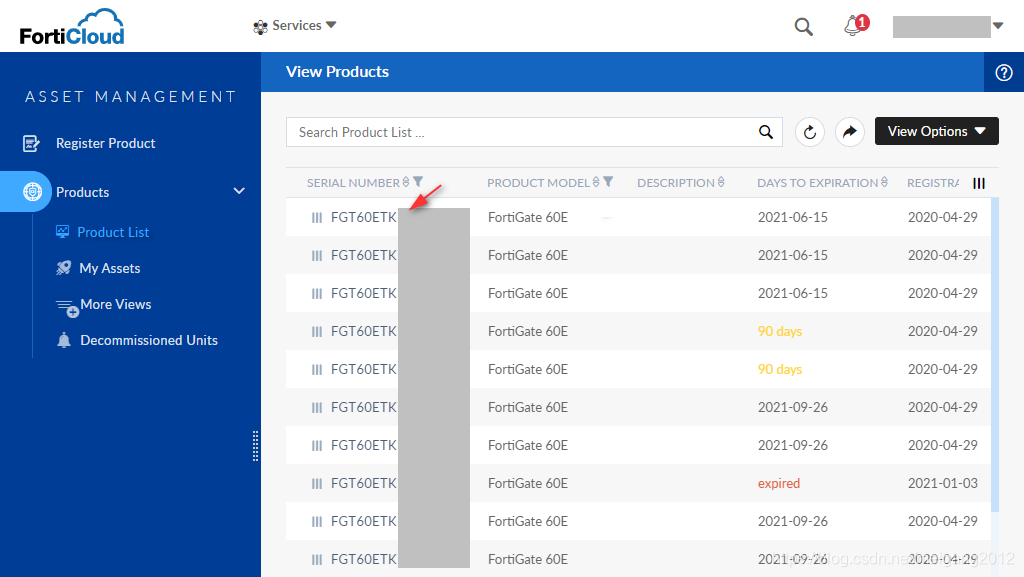Click the export share arrow button
Screen dimensions: 1024x577
(x=850, y=133)
